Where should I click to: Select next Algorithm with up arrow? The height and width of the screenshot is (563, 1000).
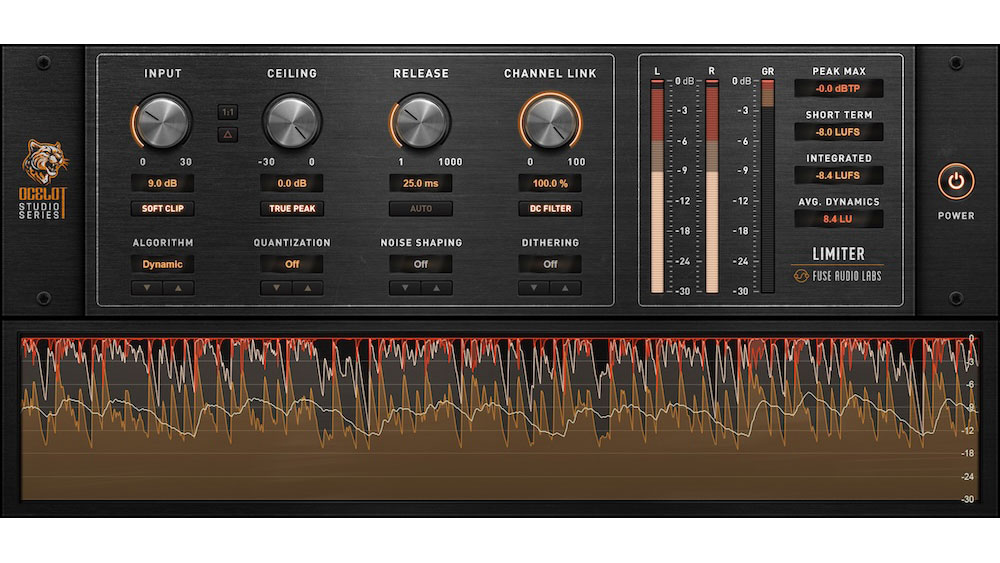pyautogui.click(x=179, y=288)
